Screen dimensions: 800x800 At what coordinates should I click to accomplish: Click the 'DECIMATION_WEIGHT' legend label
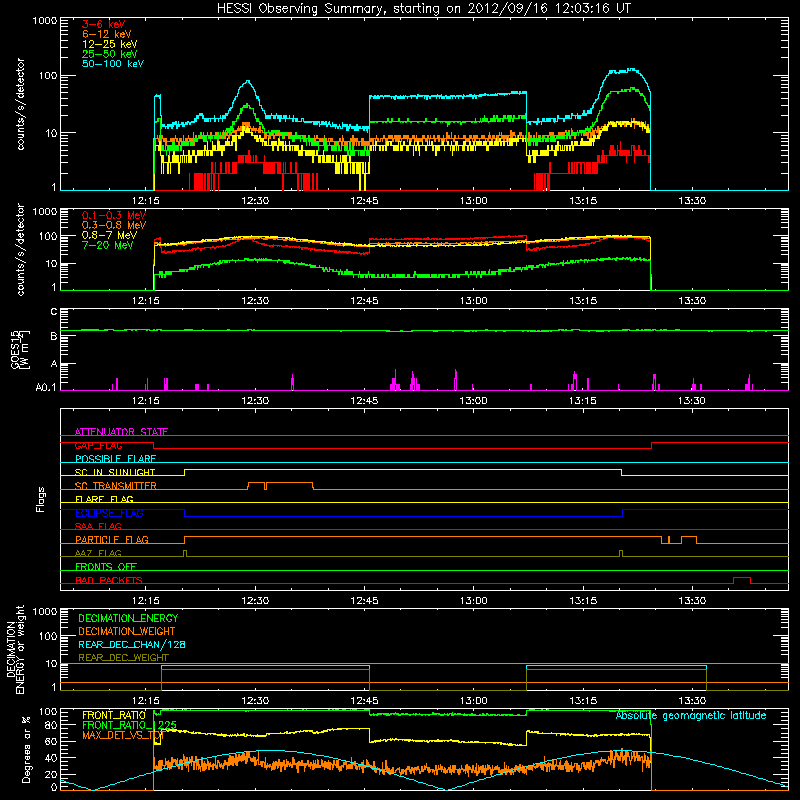(127, 632)
